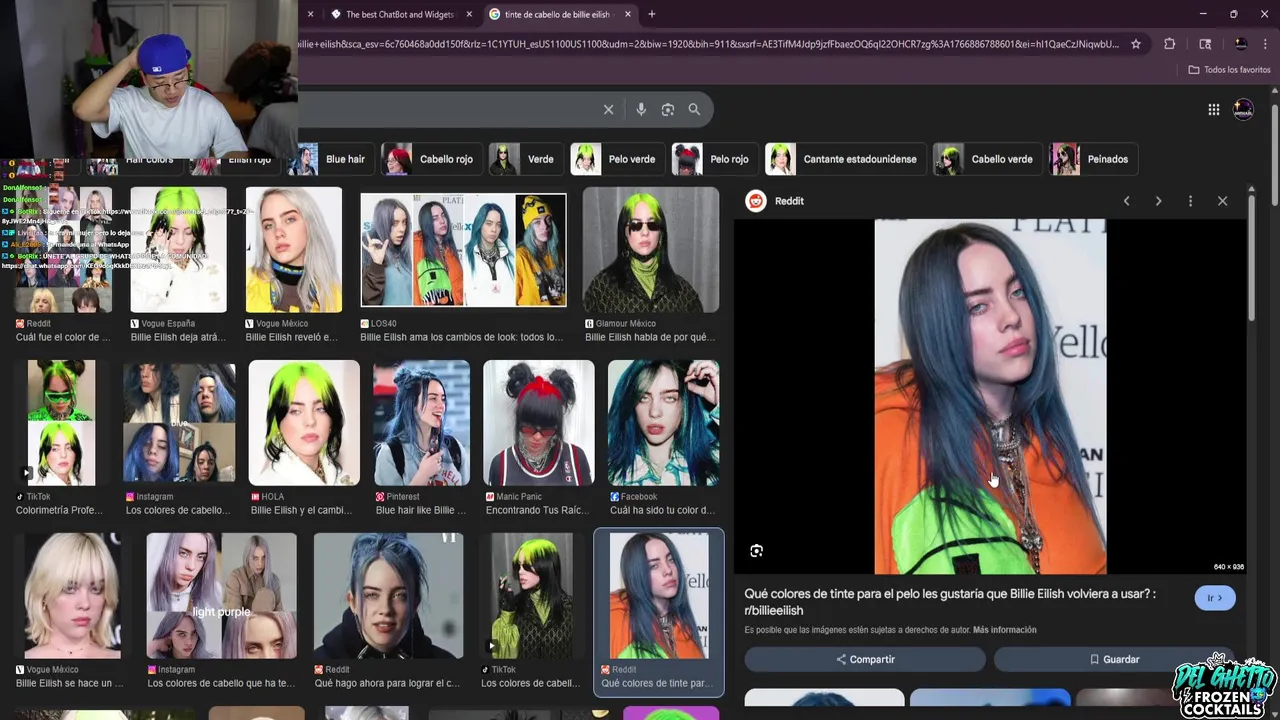This screenshot has width=1280, height=720.
Task: Open the Manic Panic 'Encontrando Tus Raíc...' image
Action: (538, 423)
